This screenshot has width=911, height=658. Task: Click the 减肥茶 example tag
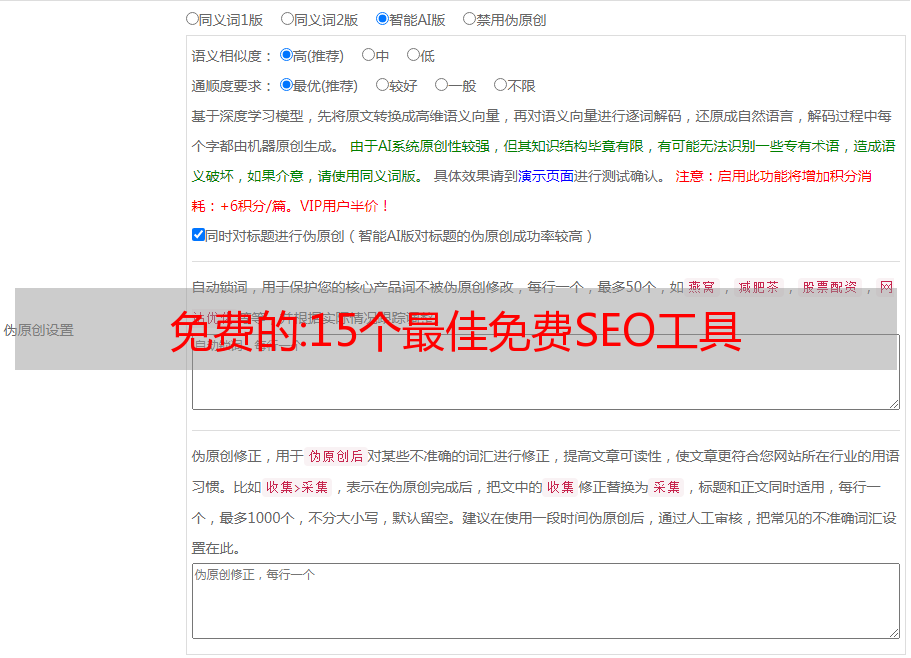tap(758, 287)
